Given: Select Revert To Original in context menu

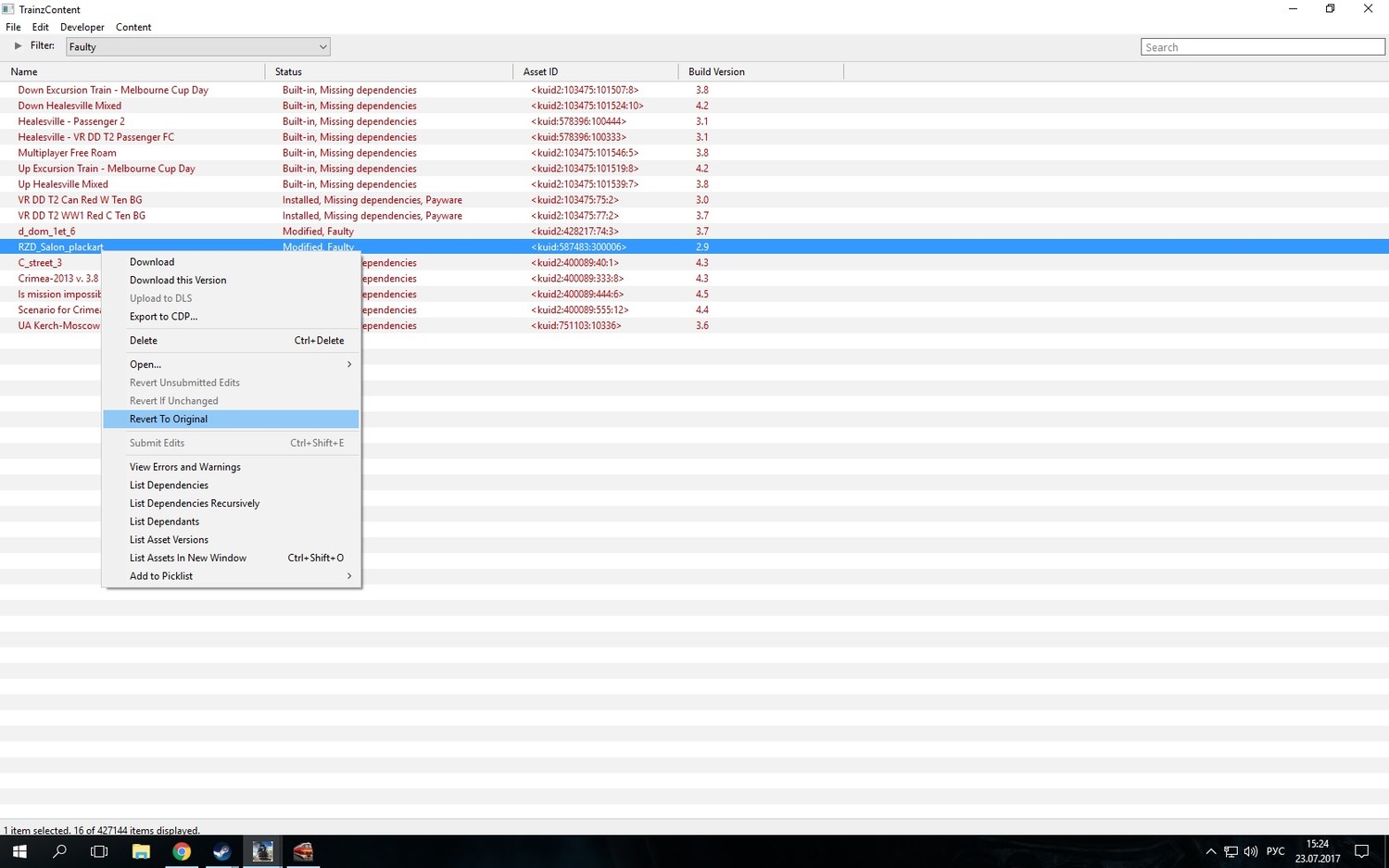Looking at the screenshot, I should click(x=169, y=420).
